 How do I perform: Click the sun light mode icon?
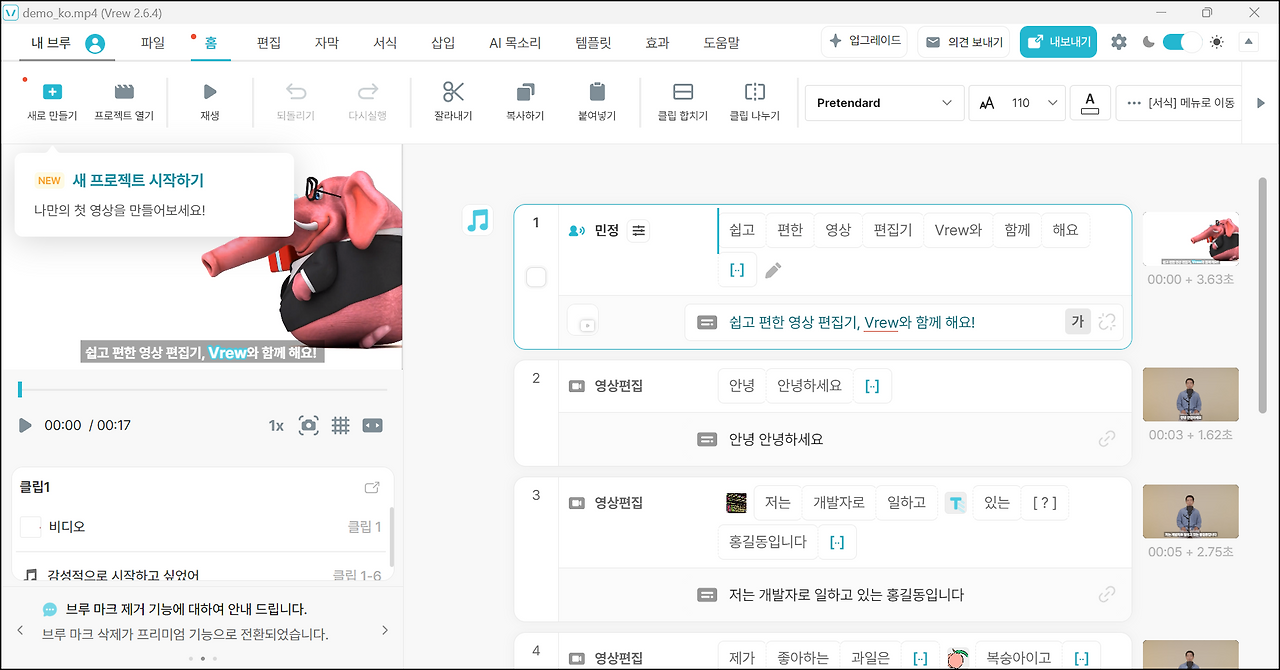pyautogui.click(x=1216, y=42)
